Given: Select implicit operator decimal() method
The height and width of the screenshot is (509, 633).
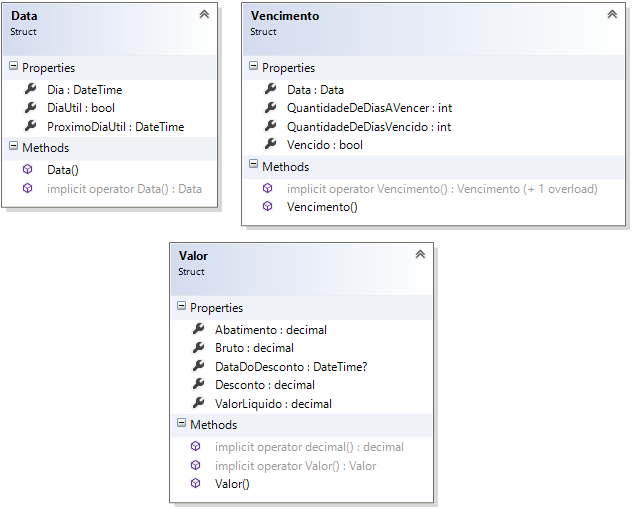Looking at the screenshot, I should click(x=309, y=447).
